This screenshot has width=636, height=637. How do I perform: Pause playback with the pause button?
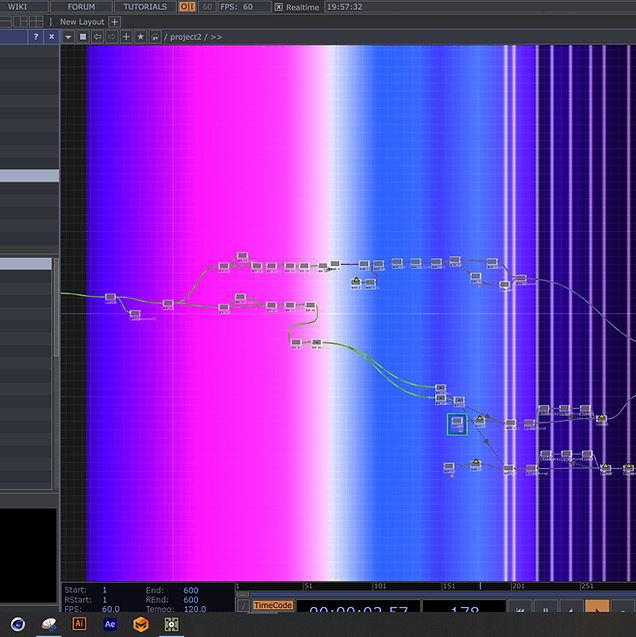[545, 606]
